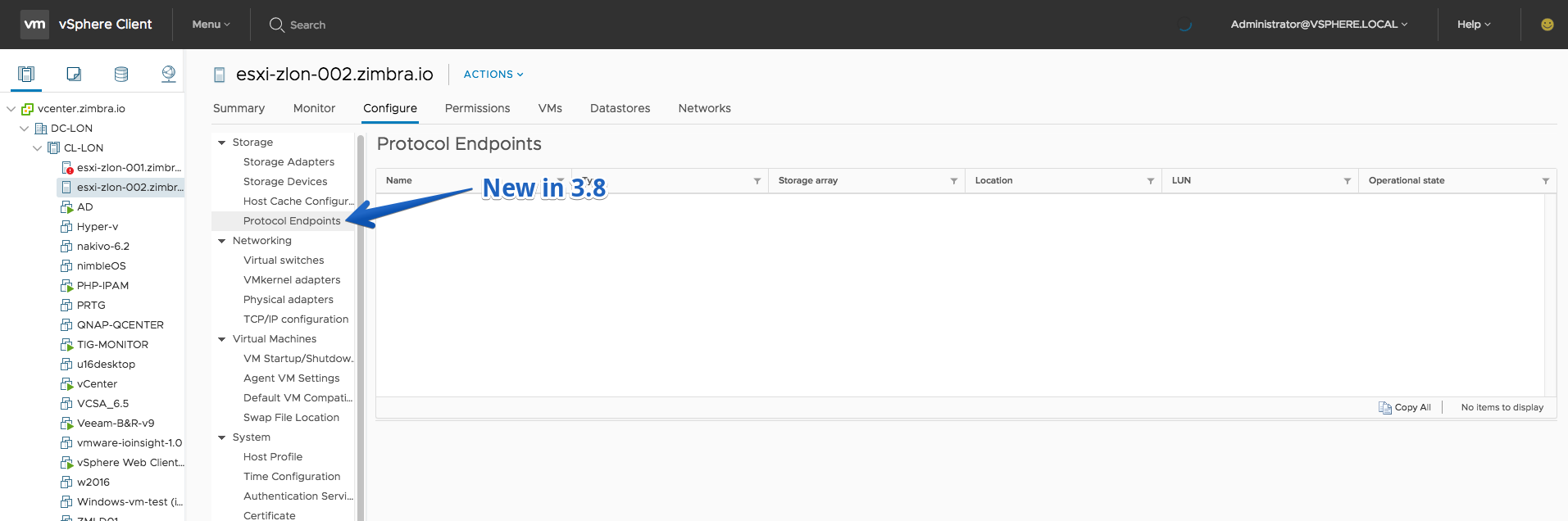Click the configure menu vertical scrollbar

tap(361, 328)
